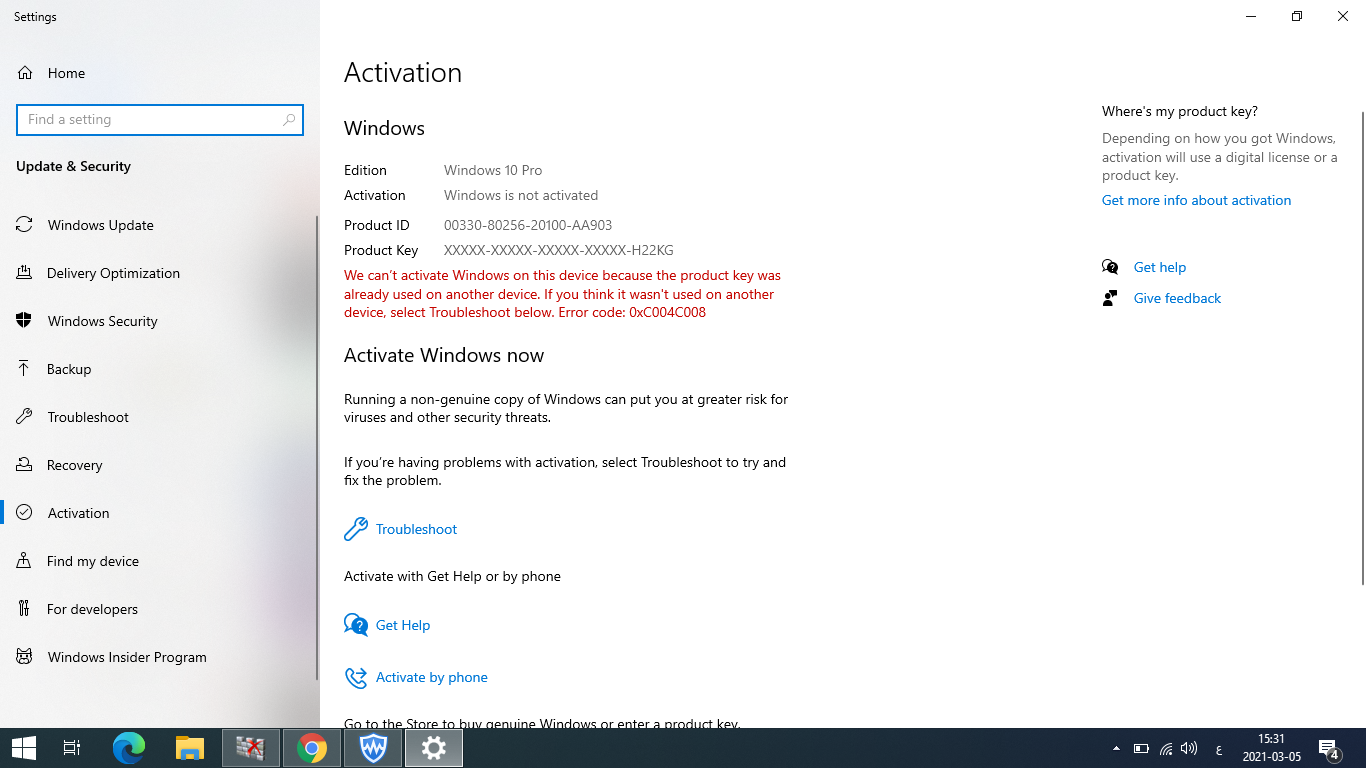Restore down the Settings window
Viewport: 1366px width, 768px height.
(x=1297, y=16)
